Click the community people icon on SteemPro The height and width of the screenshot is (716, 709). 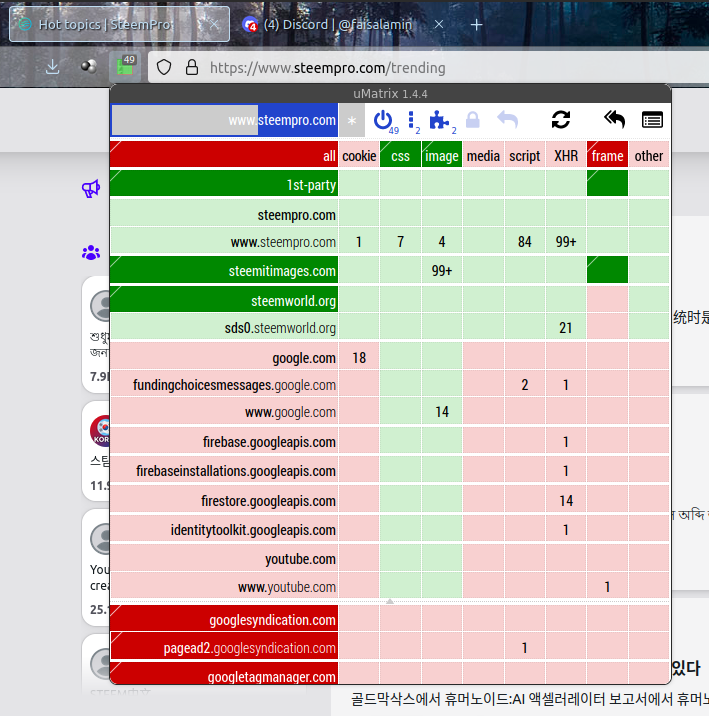[91, 253]
